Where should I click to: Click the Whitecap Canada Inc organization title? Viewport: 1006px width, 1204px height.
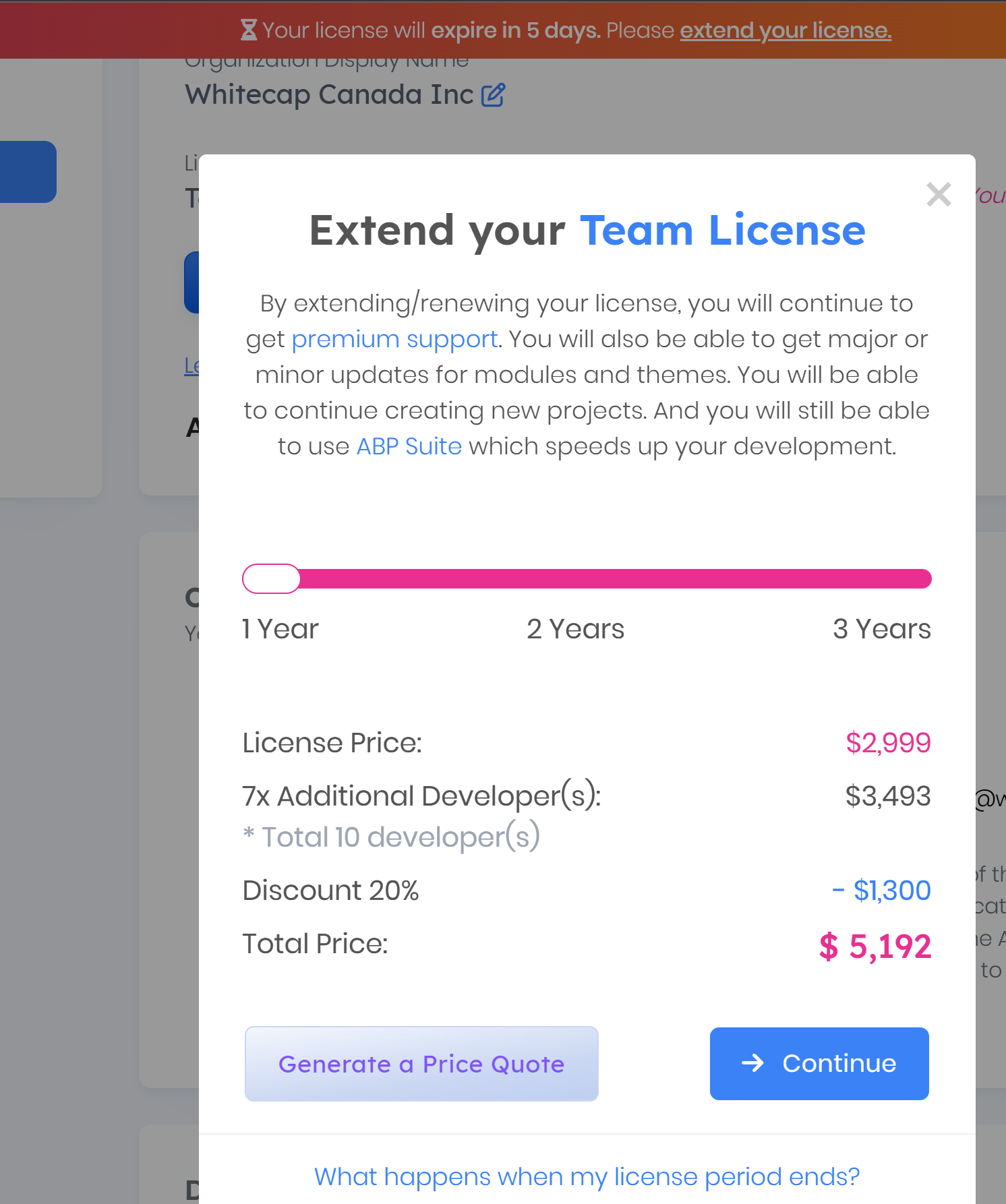(329, 95)
